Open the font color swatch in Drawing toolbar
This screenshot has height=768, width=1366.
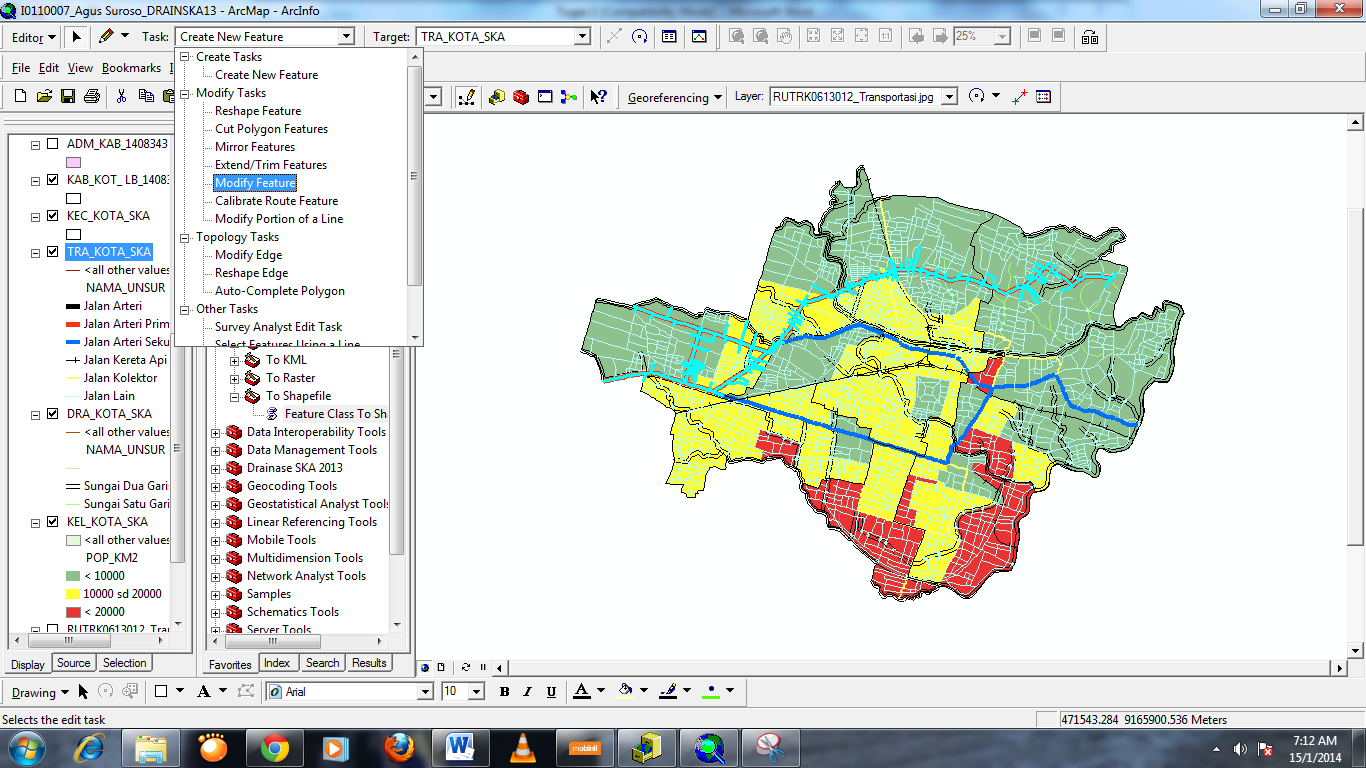click(x=581, y=691)
